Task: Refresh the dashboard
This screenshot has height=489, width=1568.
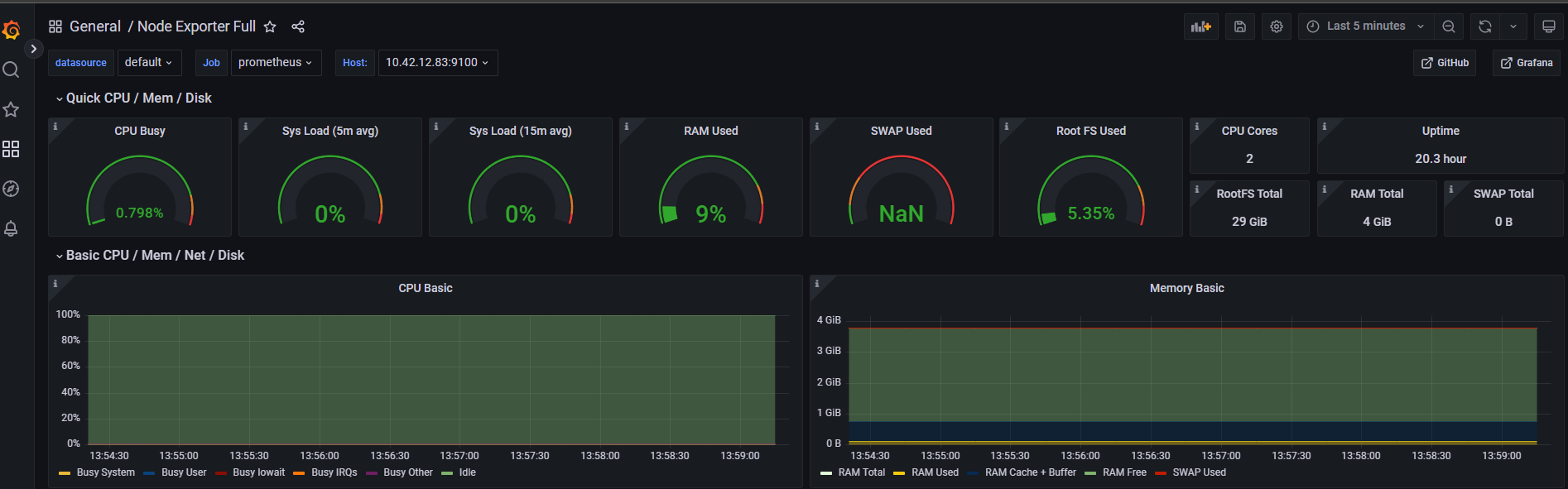Action: click(1485, 26)
